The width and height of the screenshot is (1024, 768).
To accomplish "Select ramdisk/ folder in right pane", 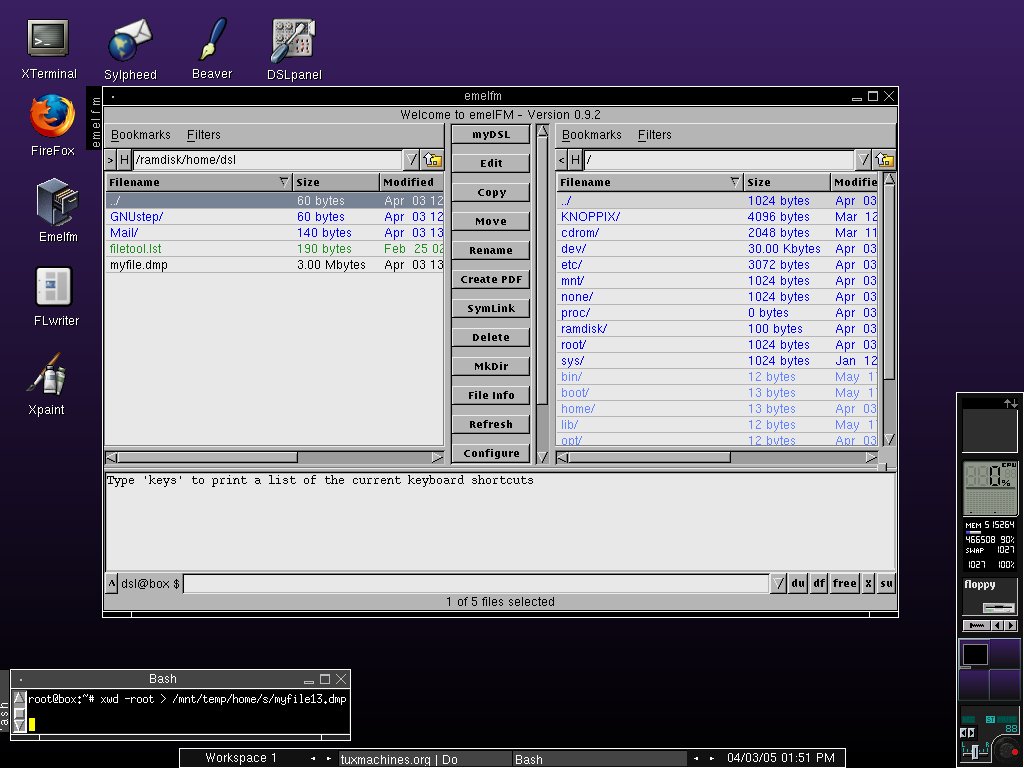I will pyautogui.click(x=717, y=328).
